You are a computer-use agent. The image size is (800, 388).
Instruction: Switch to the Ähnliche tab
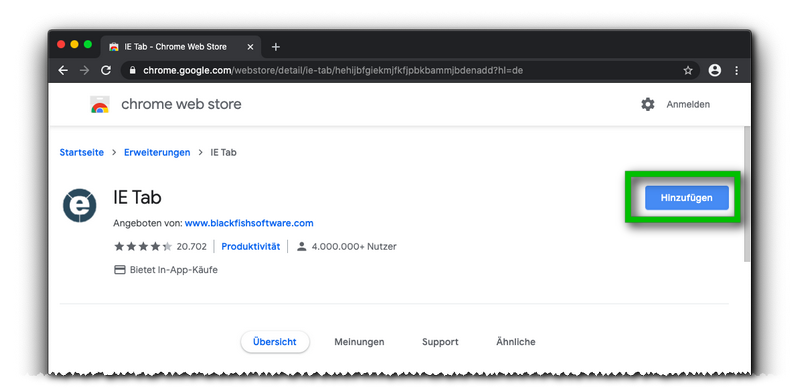pos(515,342)
